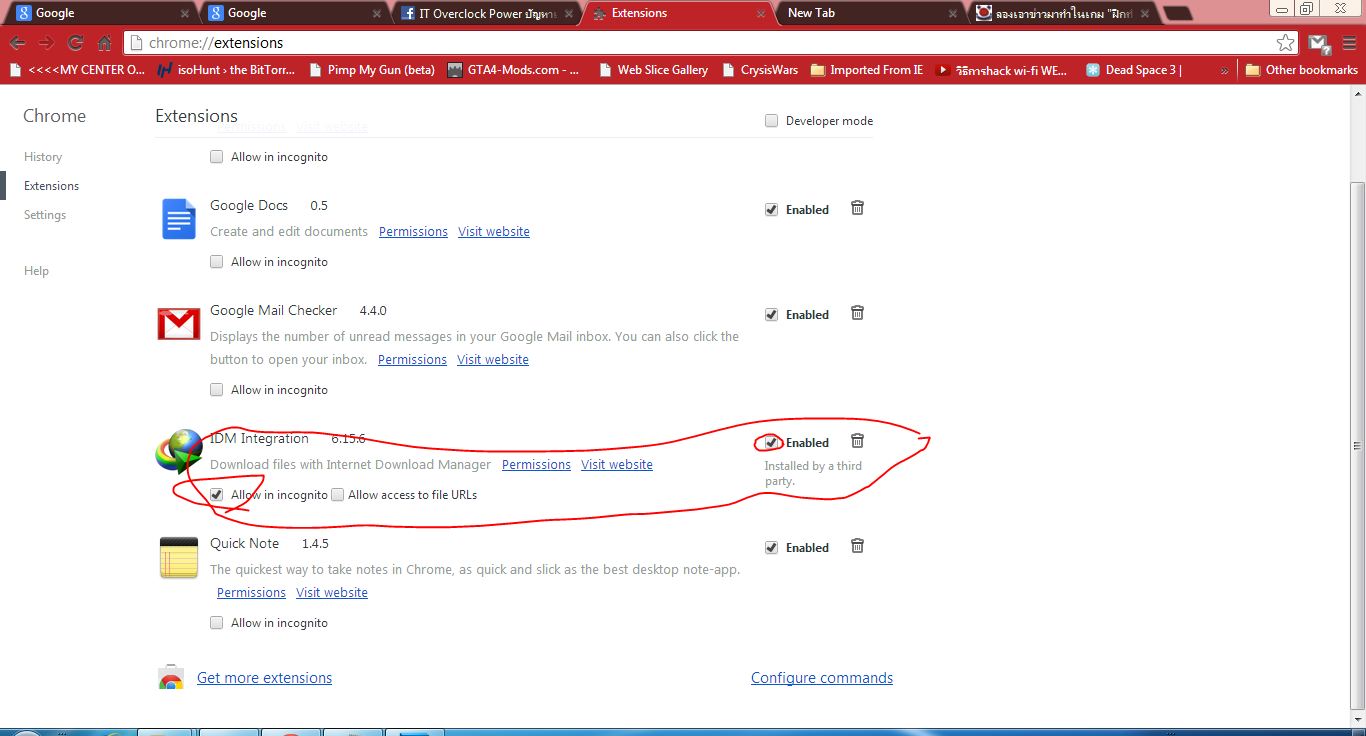
Task: Go back with the browser back arrow
Action: point(17,43)
